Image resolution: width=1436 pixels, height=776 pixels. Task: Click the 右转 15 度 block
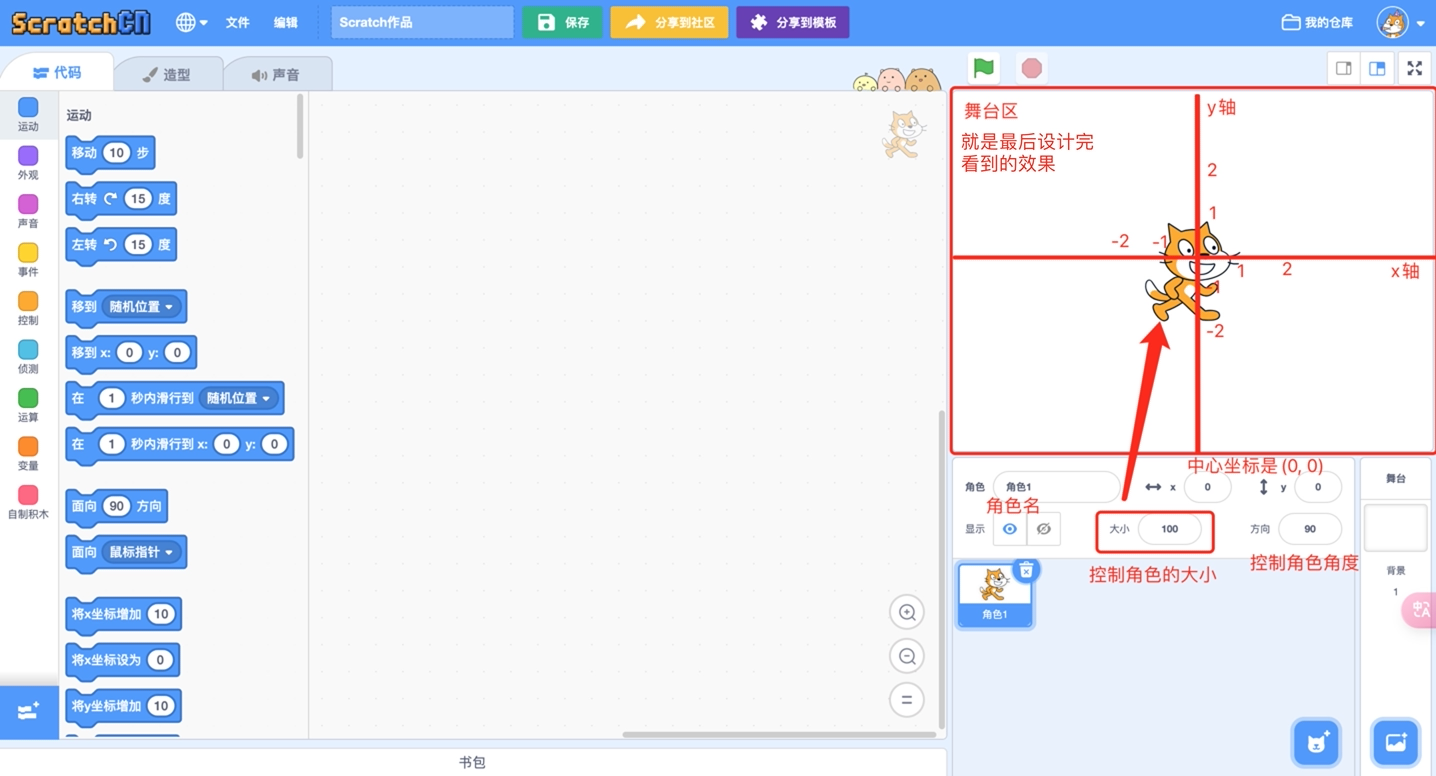121,199
